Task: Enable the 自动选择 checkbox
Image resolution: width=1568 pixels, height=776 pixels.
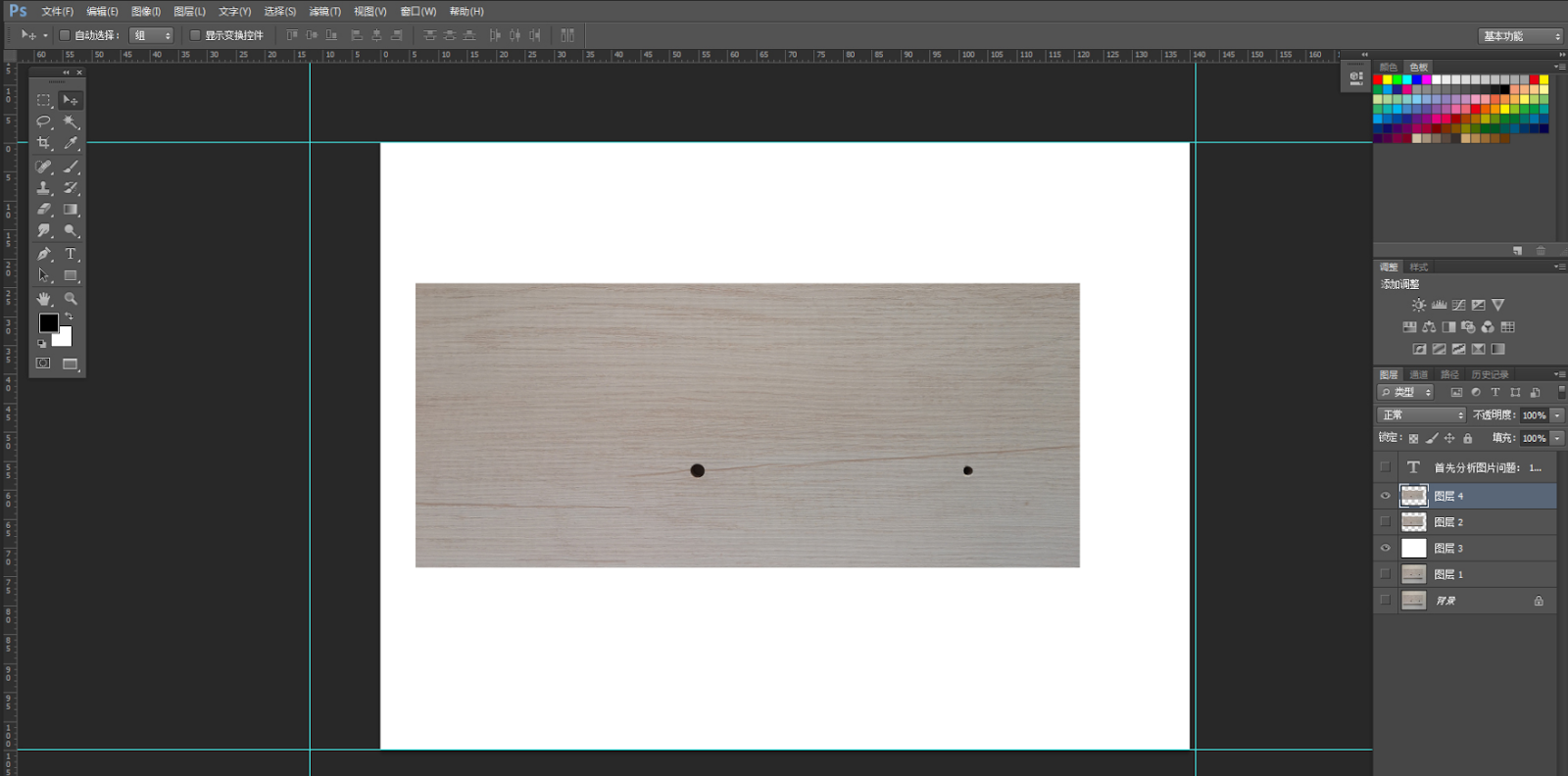Action: pos(65,35)
